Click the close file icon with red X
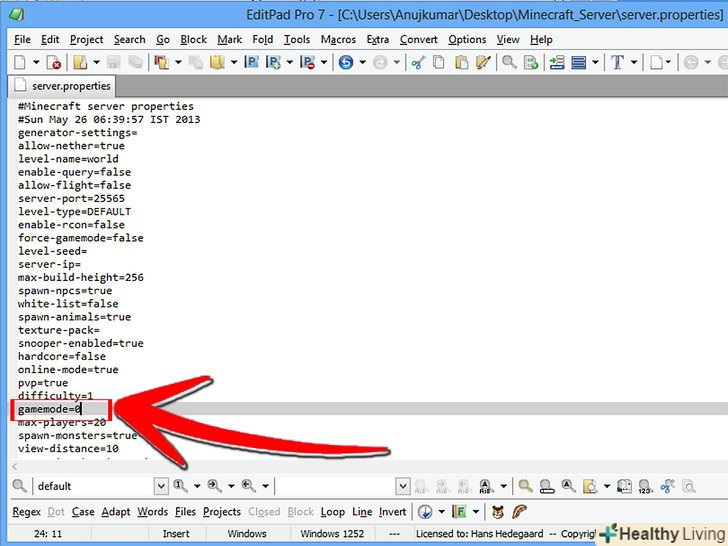 [x=54, y=62]
